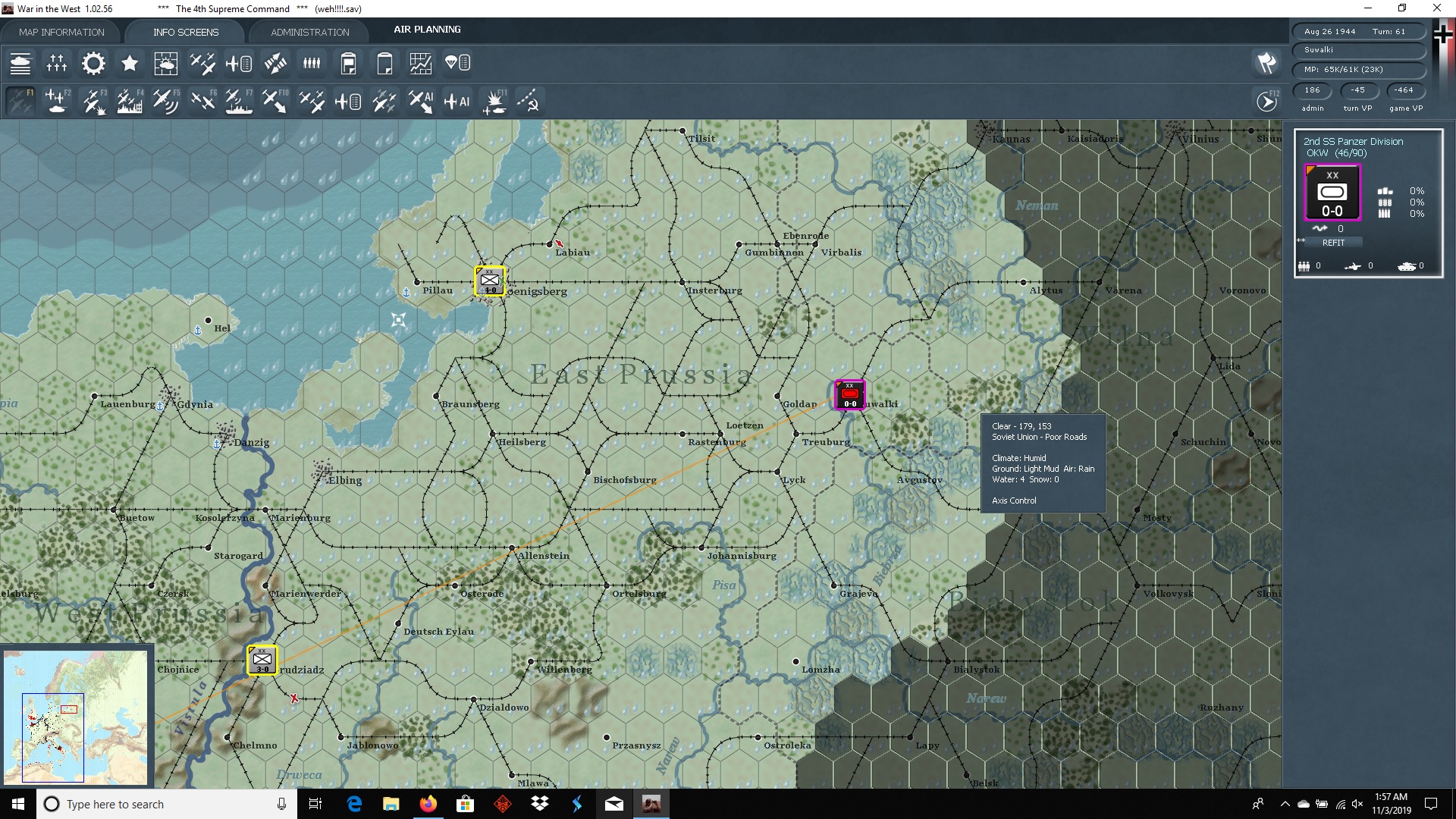The width and height of the screenshot is (1456, 819).
Task: Select the F5 air recon directive icon
Action: [x=166, y=102]
